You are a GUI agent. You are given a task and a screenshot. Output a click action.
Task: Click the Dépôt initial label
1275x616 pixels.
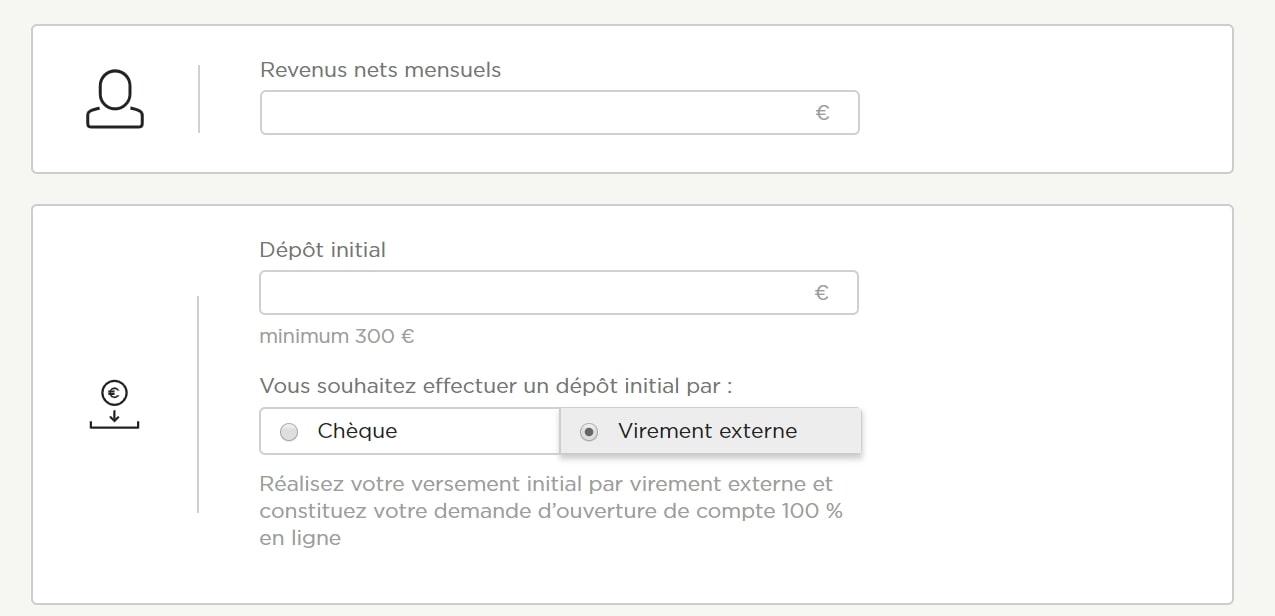(322, 250)
